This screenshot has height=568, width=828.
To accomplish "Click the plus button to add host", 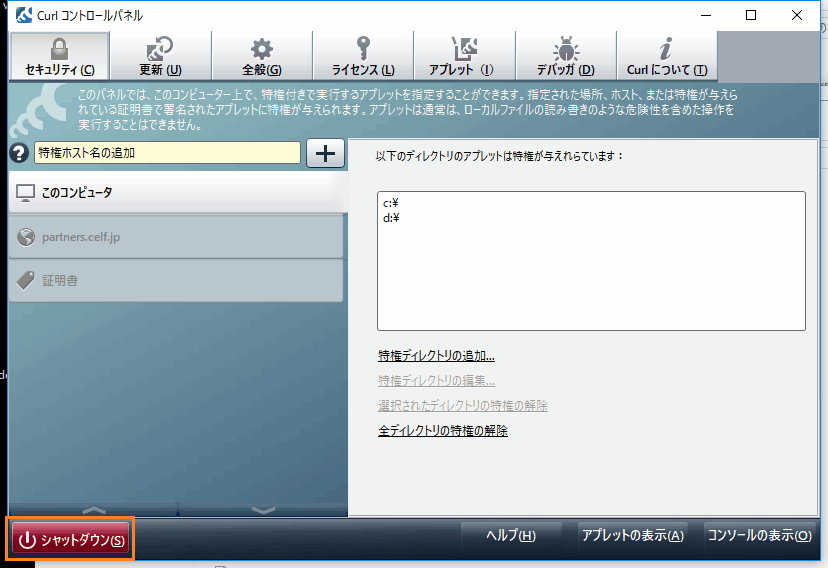I will pos(325,153).
